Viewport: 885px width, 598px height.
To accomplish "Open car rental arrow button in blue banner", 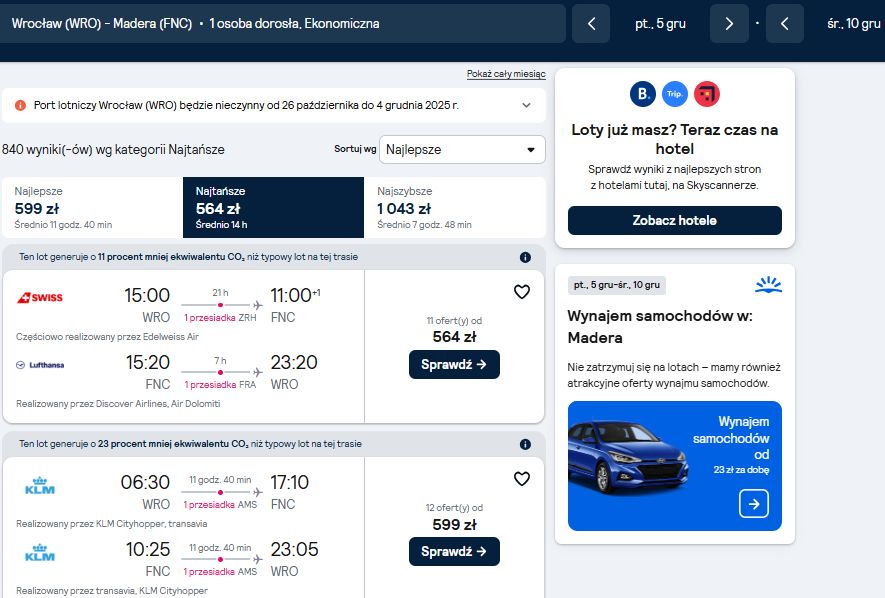I will click(753, 503).
